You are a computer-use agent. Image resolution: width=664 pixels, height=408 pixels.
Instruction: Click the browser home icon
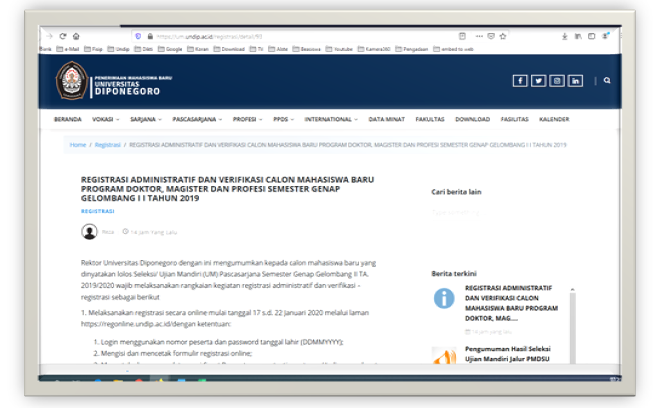78,36
